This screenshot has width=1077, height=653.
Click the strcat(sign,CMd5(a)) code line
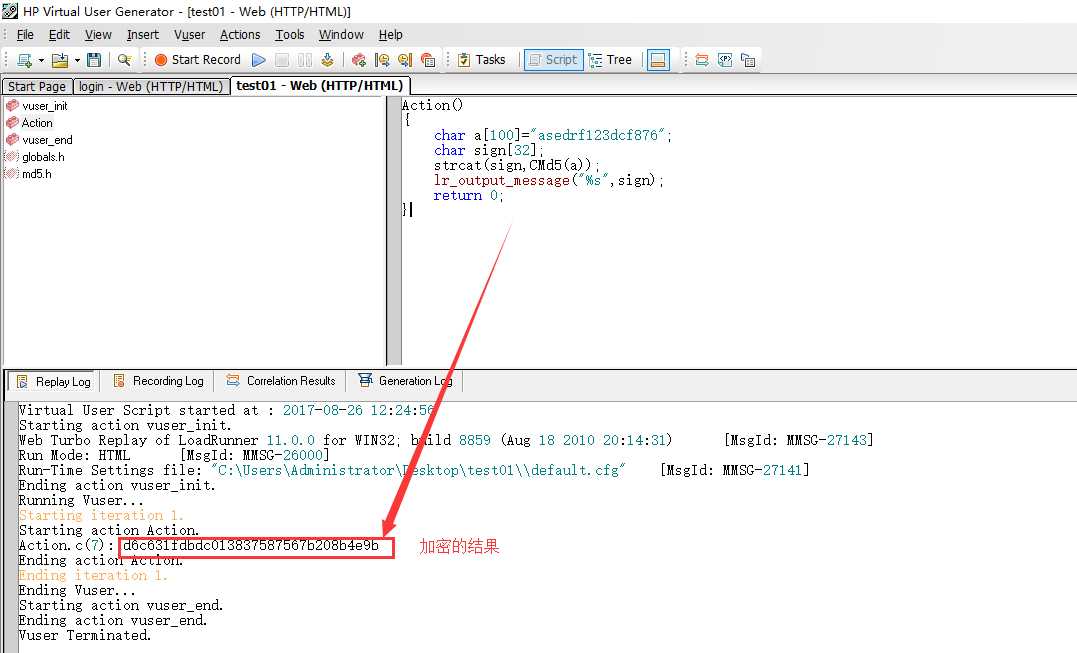click(517, 165)
